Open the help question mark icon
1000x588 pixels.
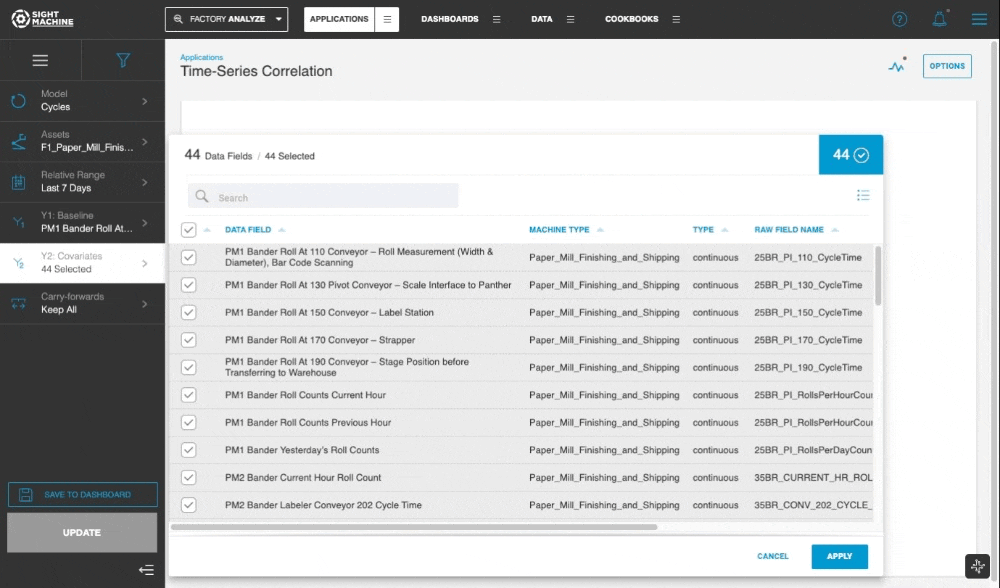click(x=899, y=19)
